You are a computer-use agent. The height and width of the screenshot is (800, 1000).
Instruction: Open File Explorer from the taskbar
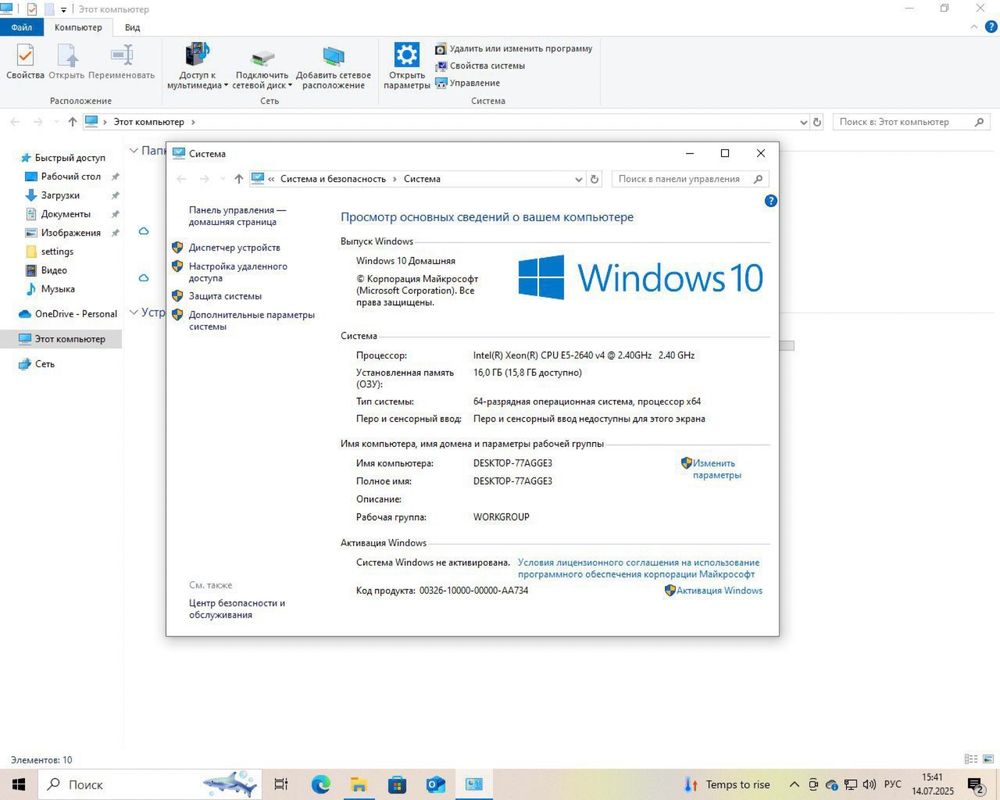click(x=358, y=784)
